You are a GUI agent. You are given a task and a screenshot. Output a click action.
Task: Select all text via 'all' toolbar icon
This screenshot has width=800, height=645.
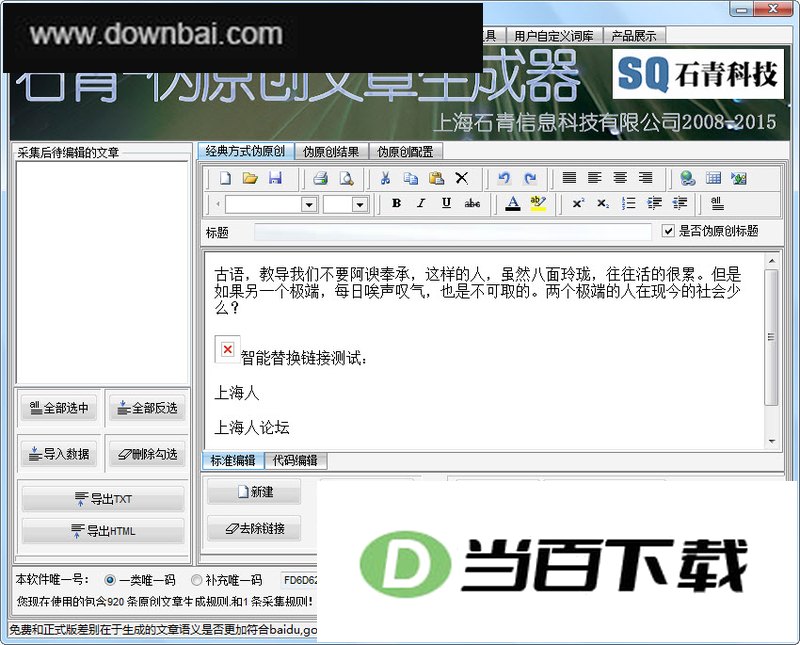tap(717, 203)
